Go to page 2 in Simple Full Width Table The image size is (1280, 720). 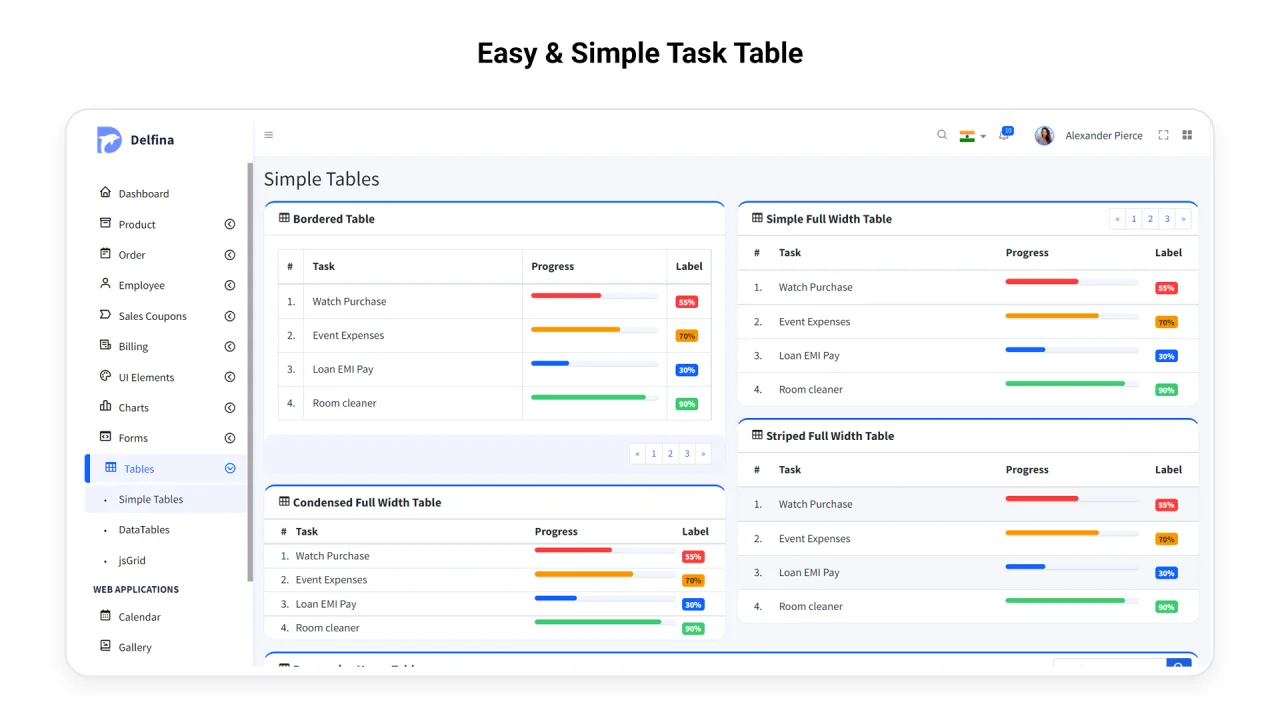1150,219
